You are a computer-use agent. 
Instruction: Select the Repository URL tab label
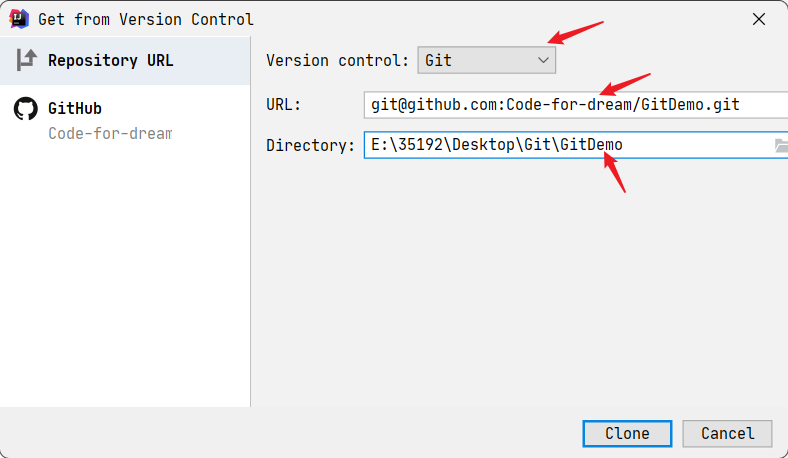(x=111, y=60)
